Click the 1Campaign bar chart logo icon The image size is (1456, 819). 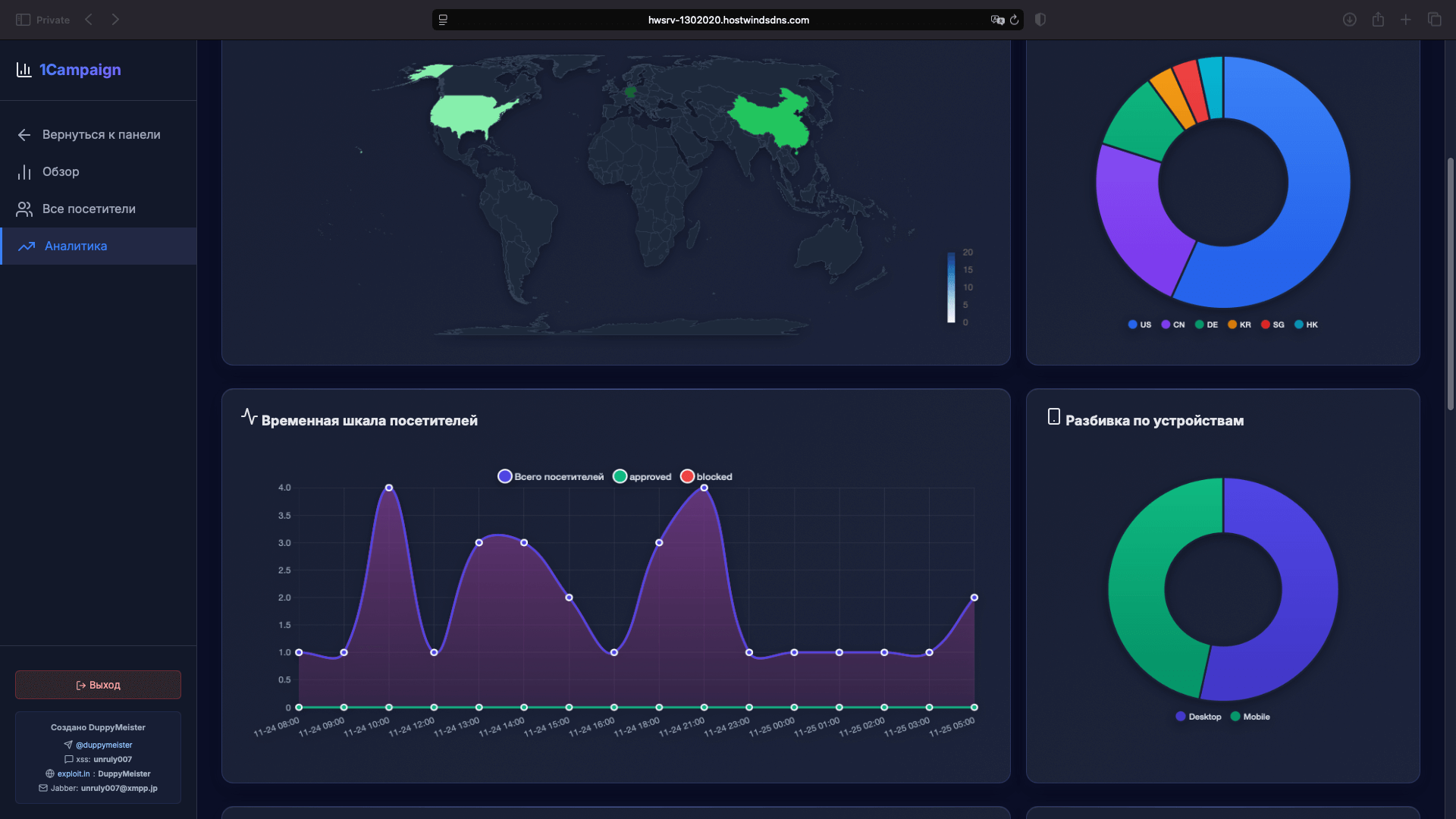[x=24, y=70]
